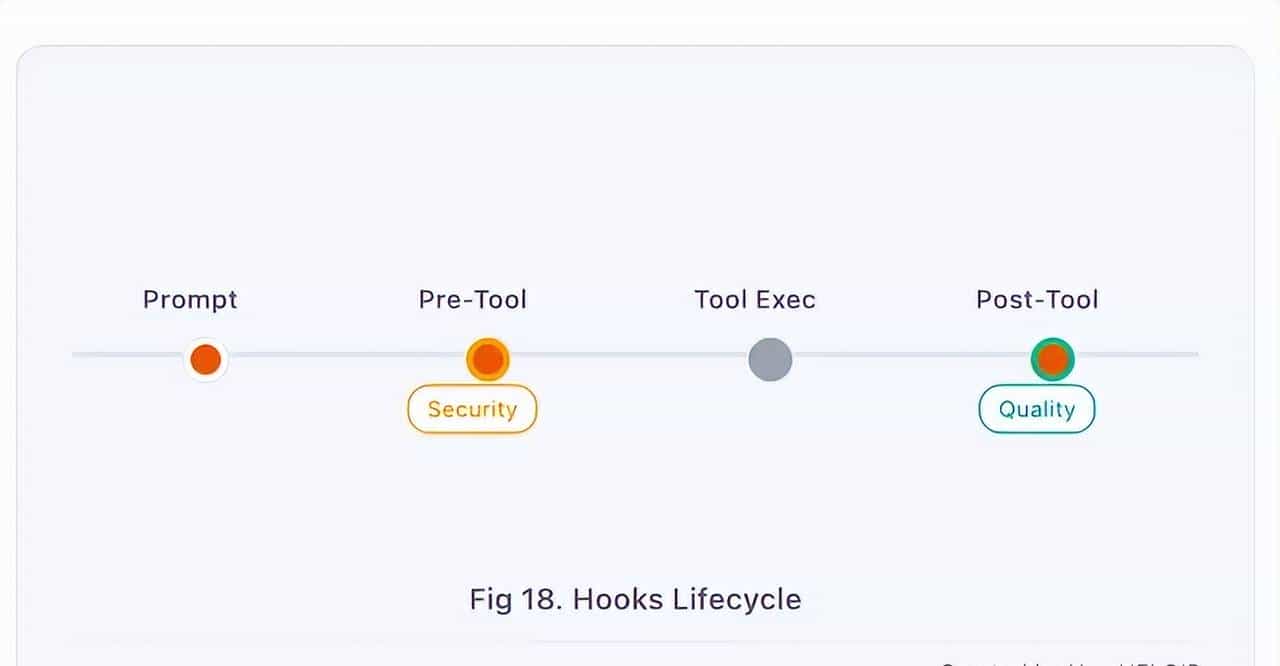Viewport: 1280px width, 666px height.
Task: Select the Post-Tool text label
Action: click(1037, 299)
